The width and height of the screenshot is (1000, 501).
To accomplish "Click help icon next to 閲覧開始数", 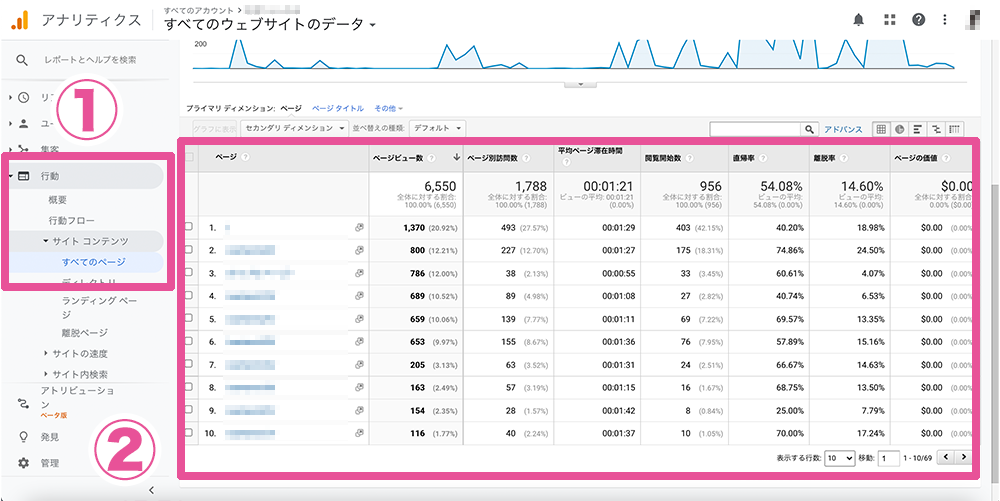I will 689,158.
